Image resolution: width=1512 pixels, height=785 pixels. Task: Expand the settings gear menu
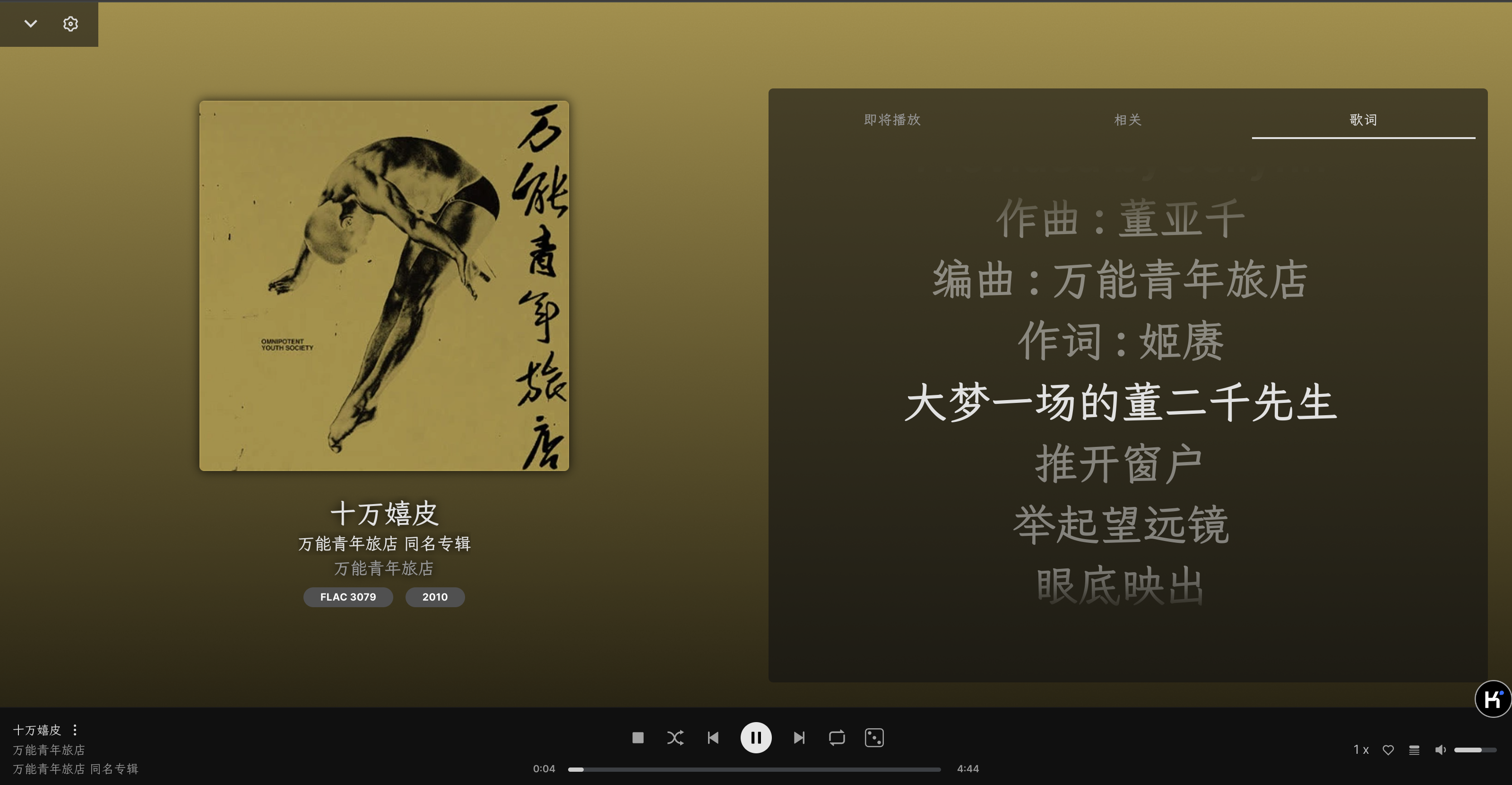[70, 23]
